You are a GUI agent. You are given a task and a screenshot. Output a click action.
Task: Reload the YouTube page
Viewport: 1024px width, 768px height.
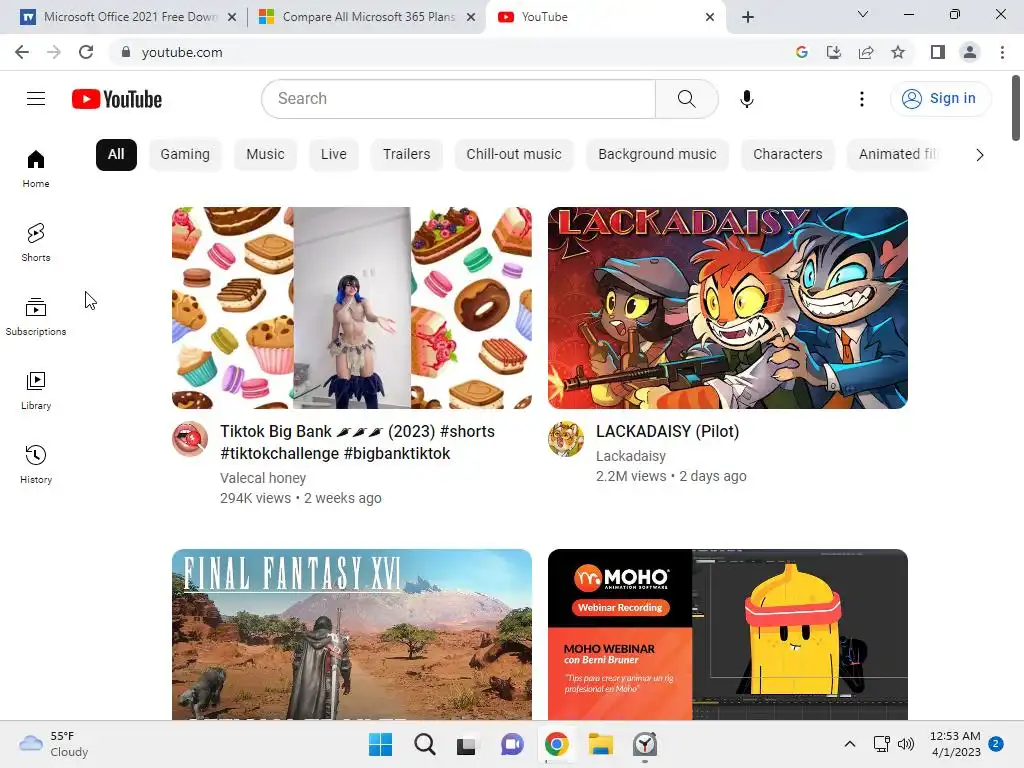click(86, 52)
